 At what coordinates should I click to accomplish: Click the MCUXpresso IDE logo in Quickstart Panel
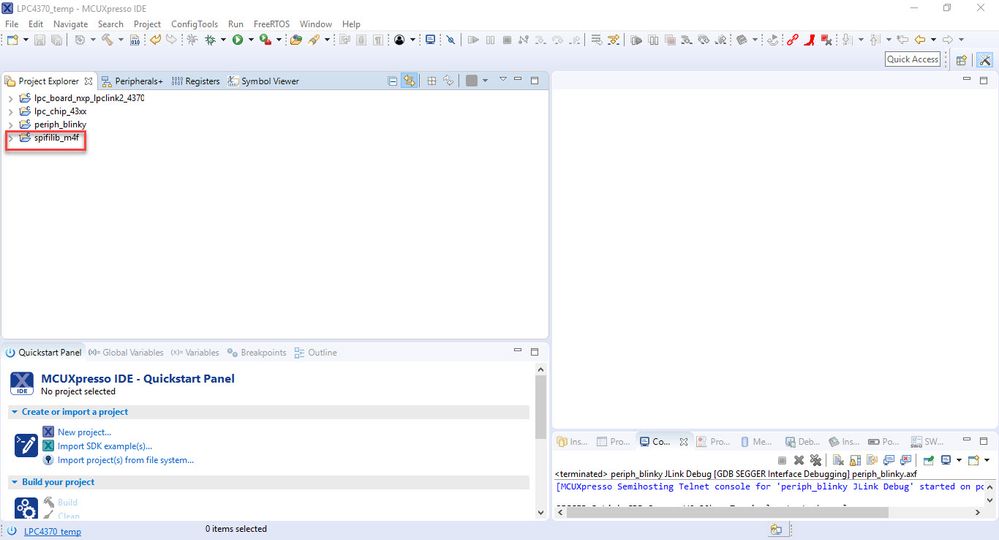click(x=22, y=384)
